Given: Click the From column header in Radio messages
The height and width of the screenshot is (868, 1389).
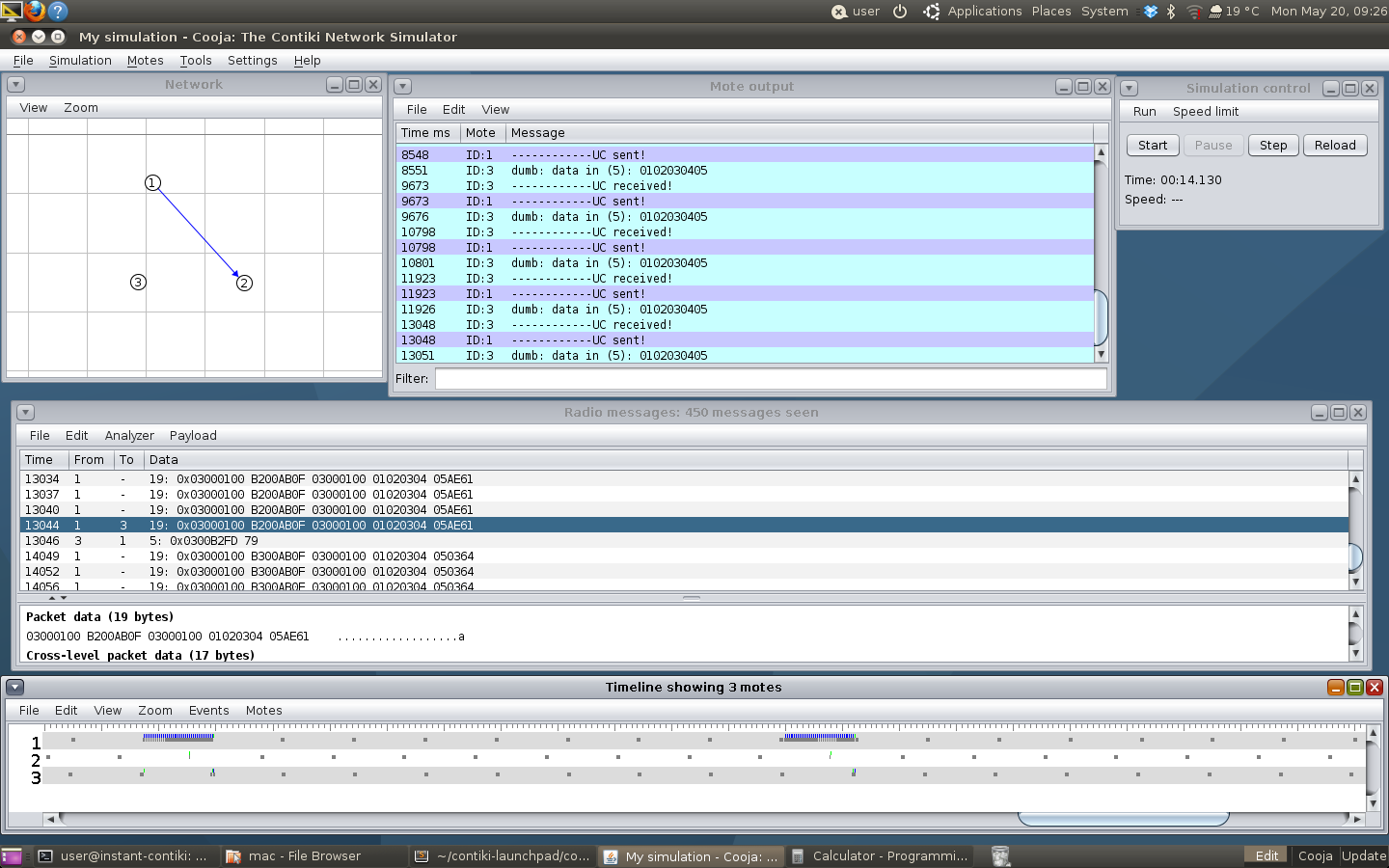Looking at the screenshot, I should pyautogui.click(x=90, y=460).
